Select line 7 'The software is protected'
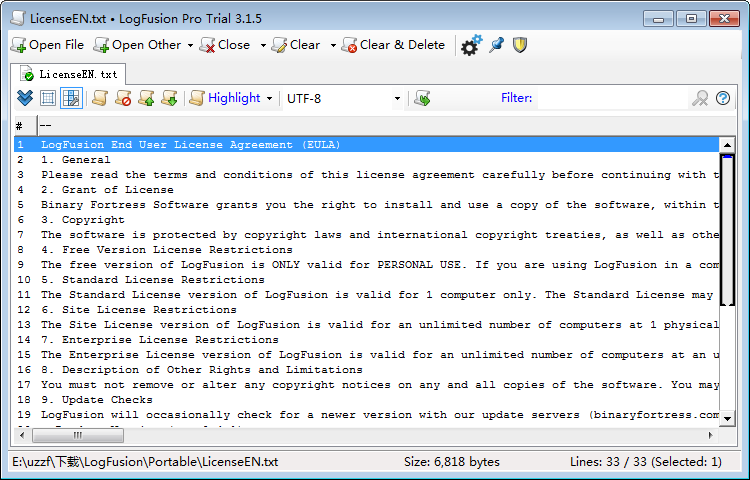This screenshot has width=750, height=480. 366,235
